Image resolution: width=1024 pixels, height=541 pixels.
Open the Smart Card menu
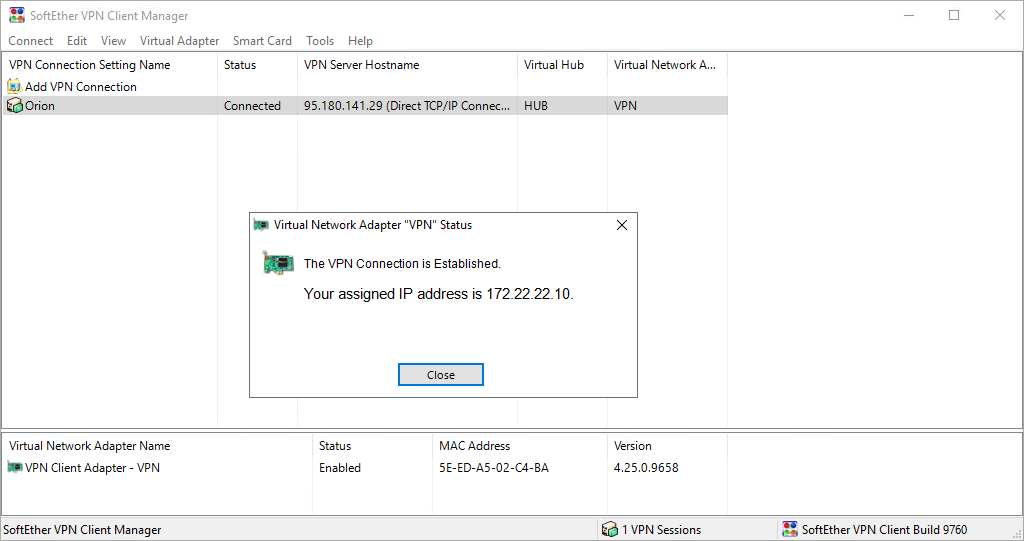(262, 41)
